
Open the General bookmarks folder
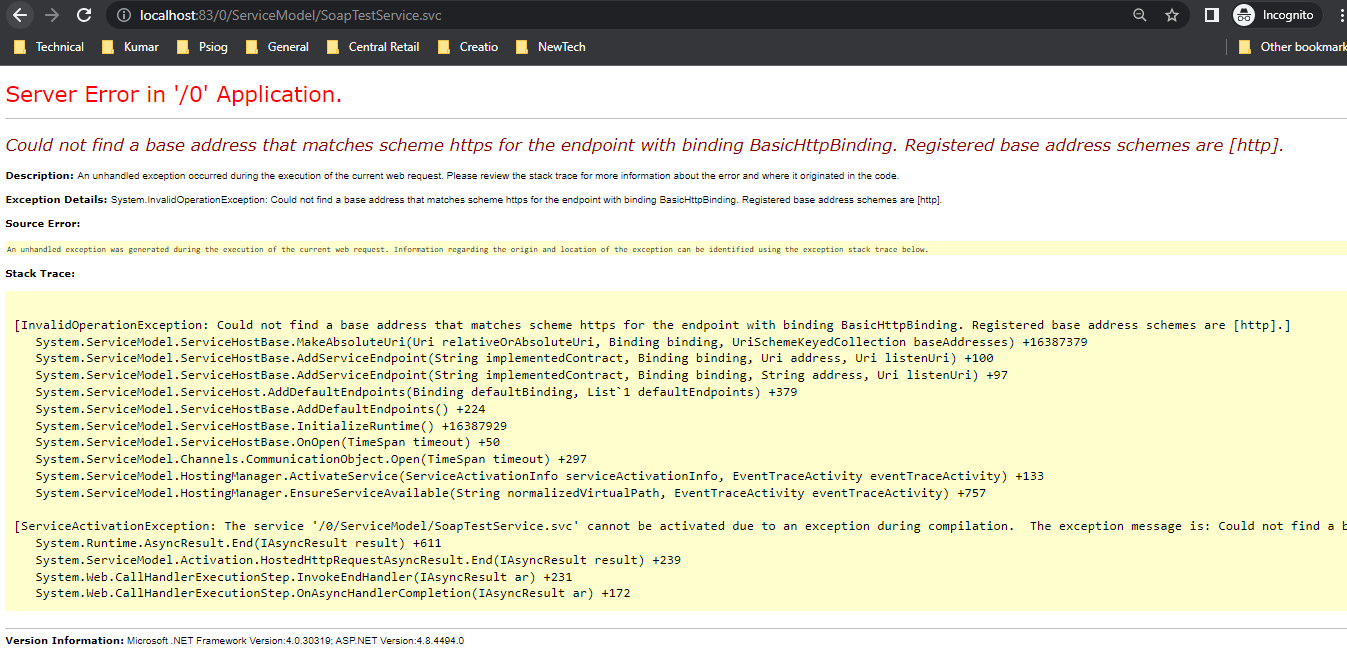click(278, 47)
